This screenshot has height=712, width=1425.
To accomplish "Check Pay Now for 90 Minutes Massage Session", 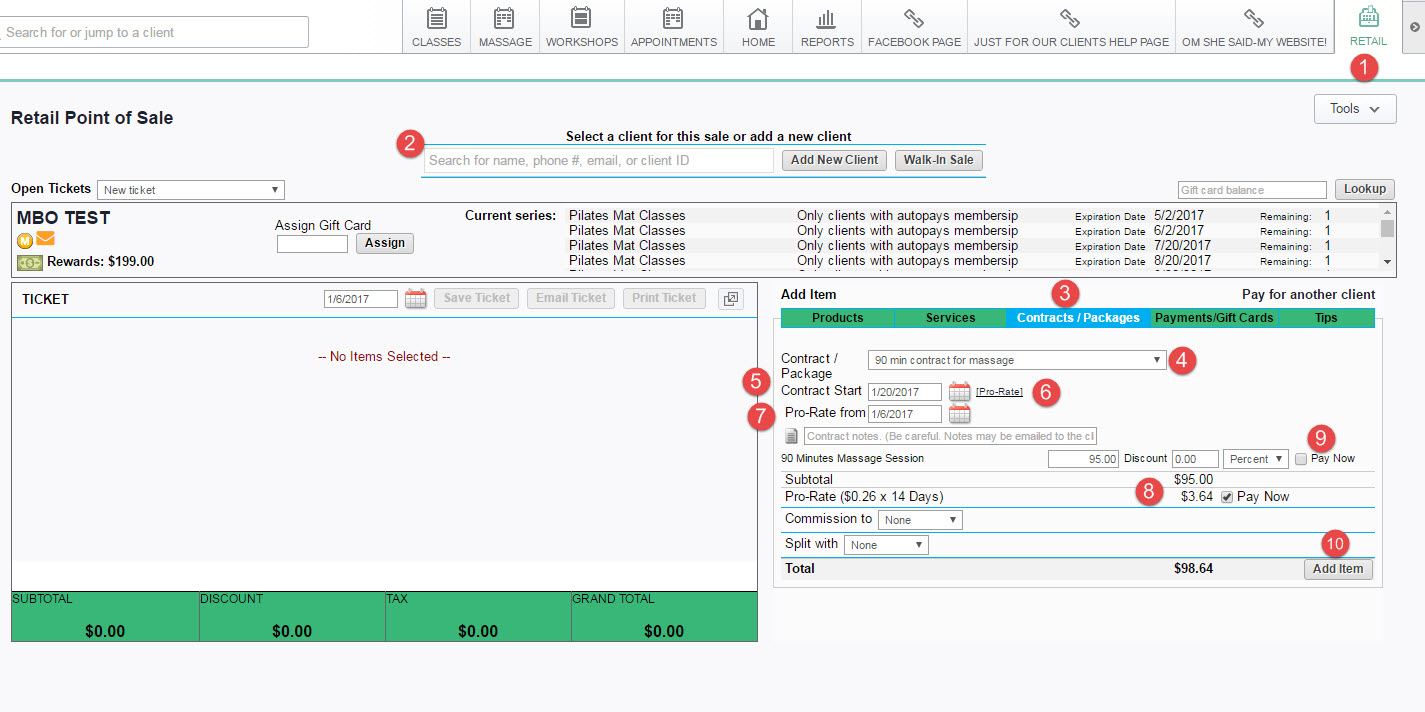I will (x=1300, y=459).
